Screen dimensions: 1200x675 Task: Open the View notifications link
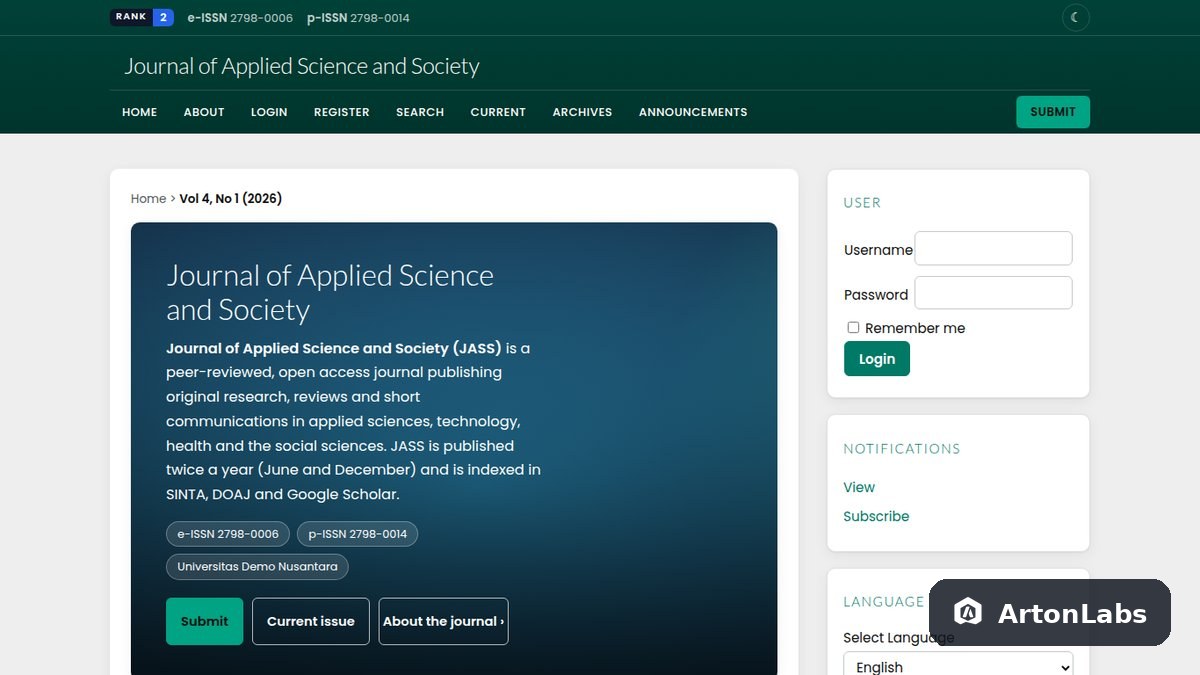(859, 487)
